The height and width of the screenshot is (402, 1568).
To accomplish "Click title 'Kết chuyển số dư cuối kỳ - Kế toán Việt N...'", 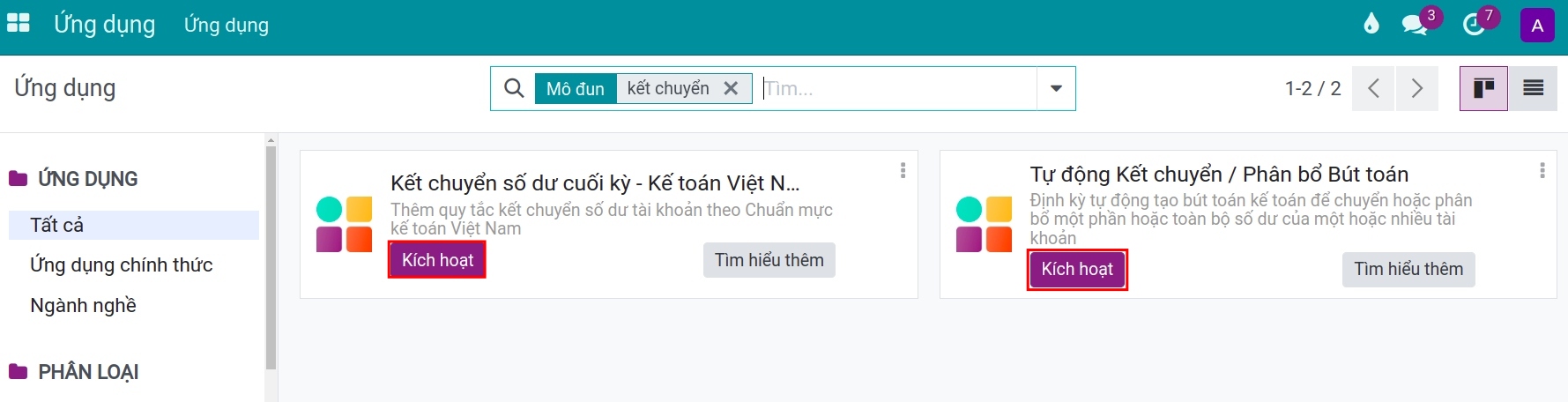I will [595, 183].
